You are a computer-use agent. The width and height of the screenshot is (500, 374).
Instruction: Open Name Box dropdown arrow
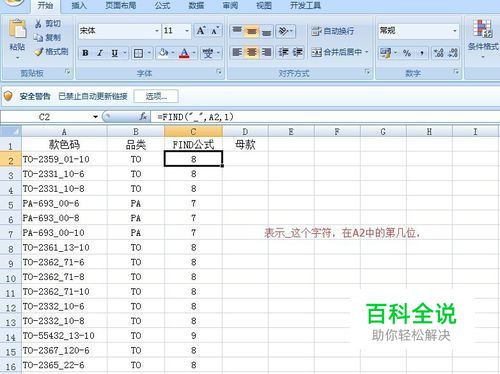point(95,117)
